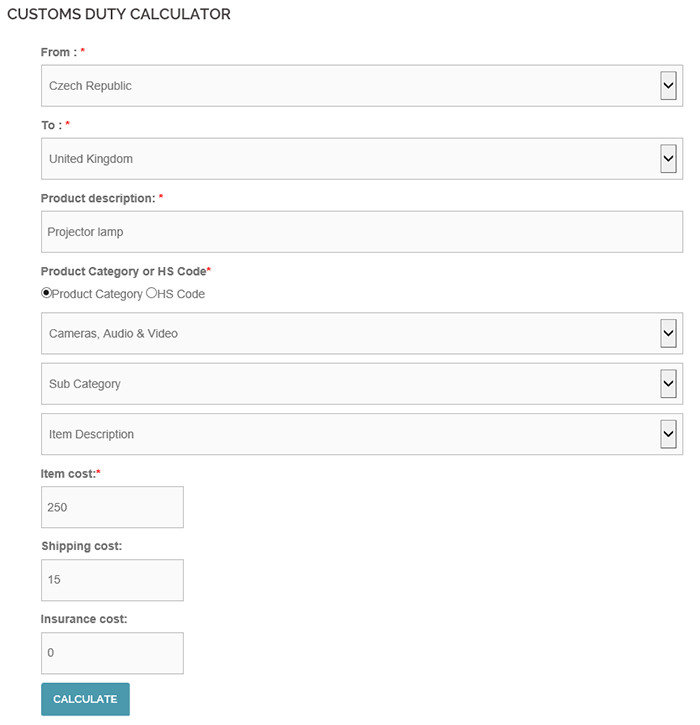
Task: Open the United Kingdom destination selector
Action: (x=340, y=159)
